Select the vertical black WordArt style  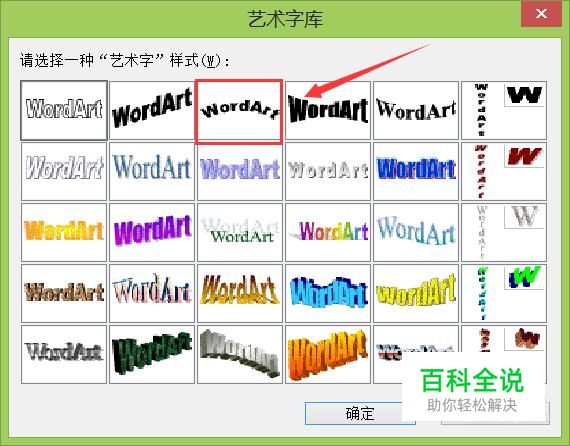tap(504, 111)
